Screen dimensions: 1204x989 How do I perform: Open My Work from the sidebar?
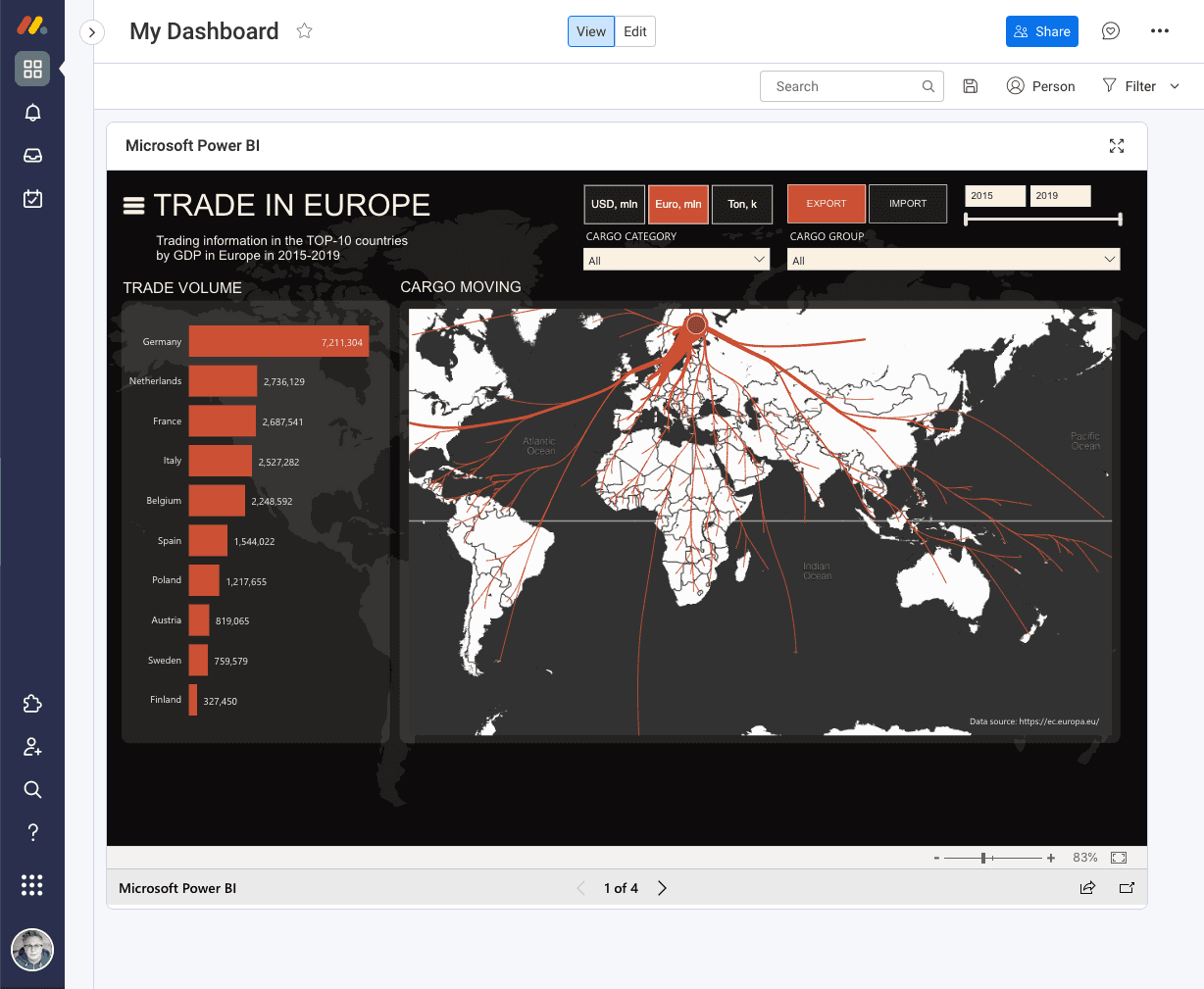pos(32,198)
